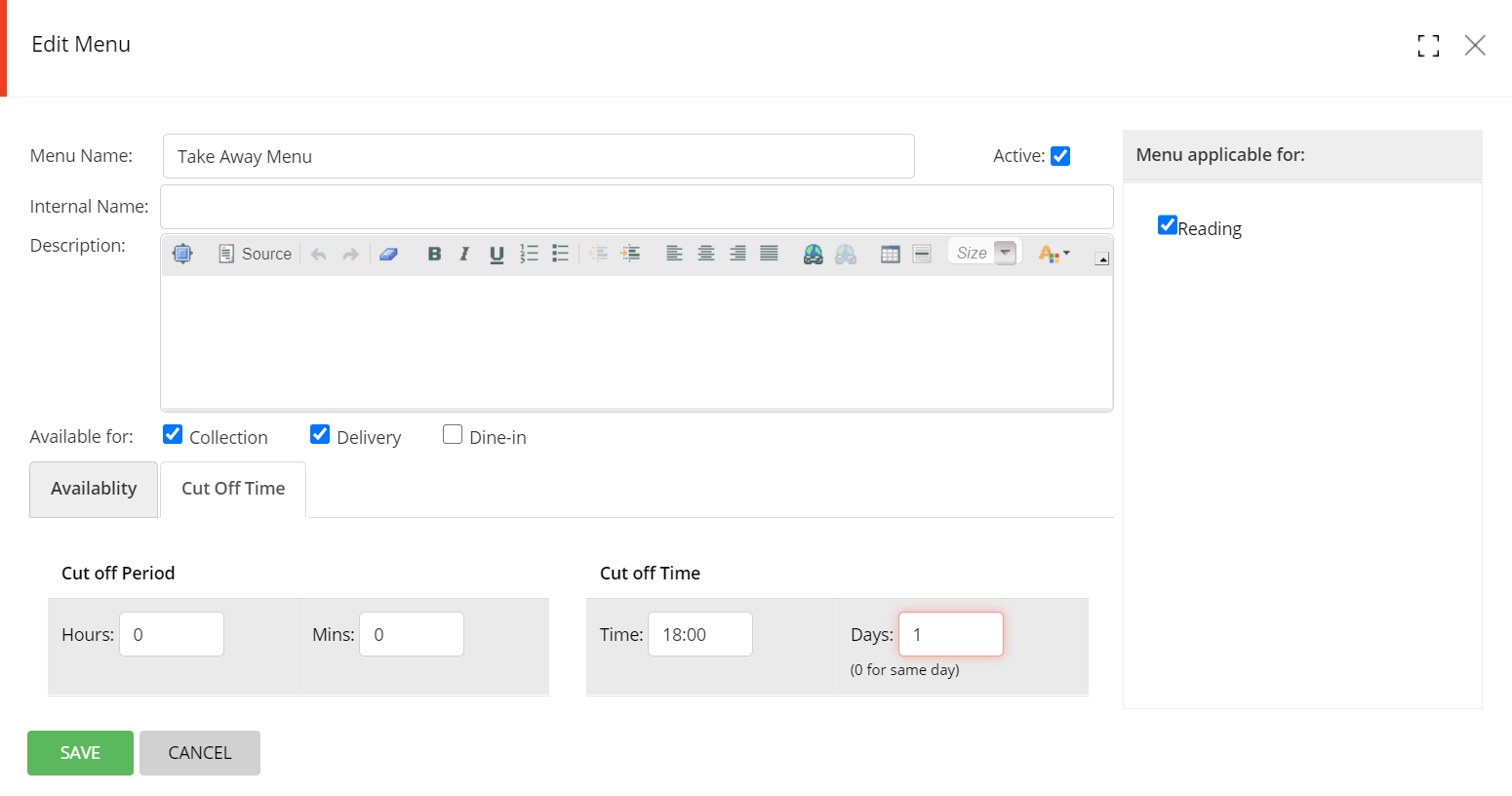Expand the Edit Menu dialog to fullscreen
This screenshot has height=796, width=1512.
pos(1428,45)
